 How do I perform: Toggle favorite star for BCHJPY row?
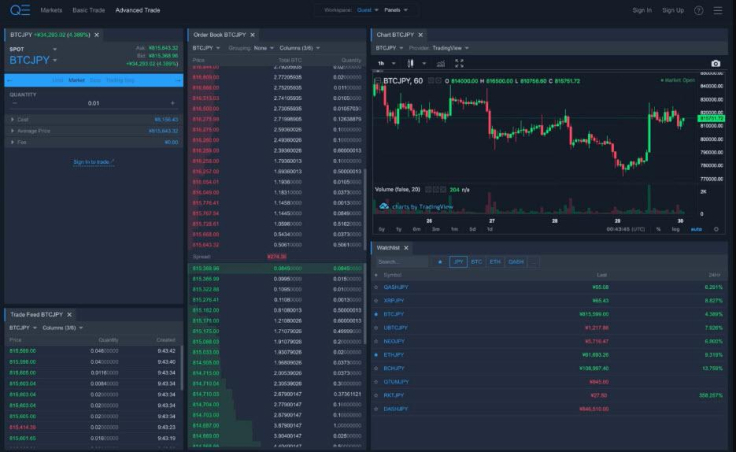point(376,369)
